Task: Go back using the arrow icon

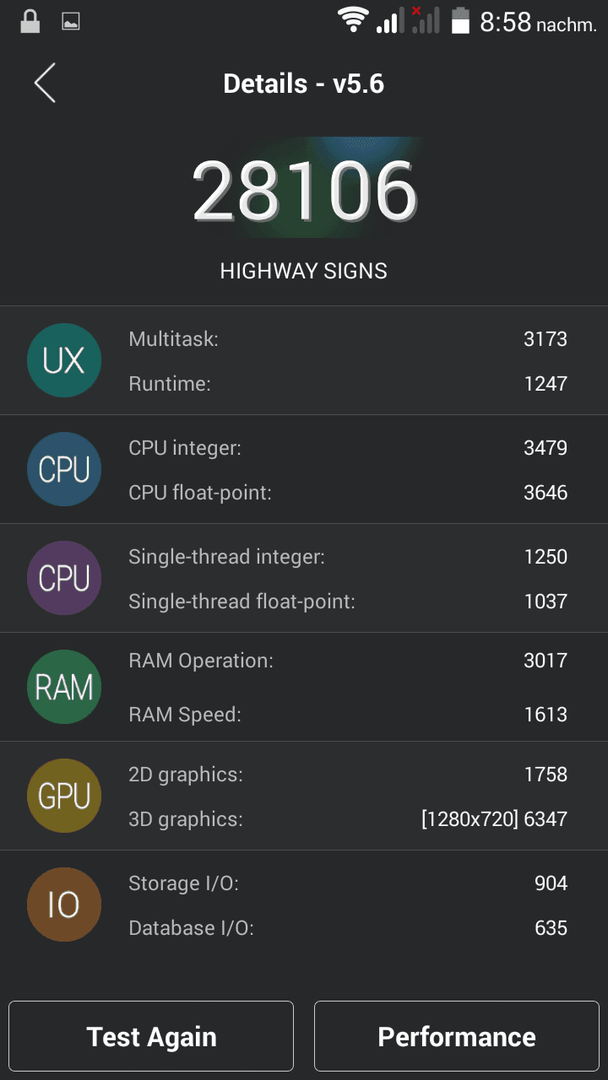Action: (45, 83)
